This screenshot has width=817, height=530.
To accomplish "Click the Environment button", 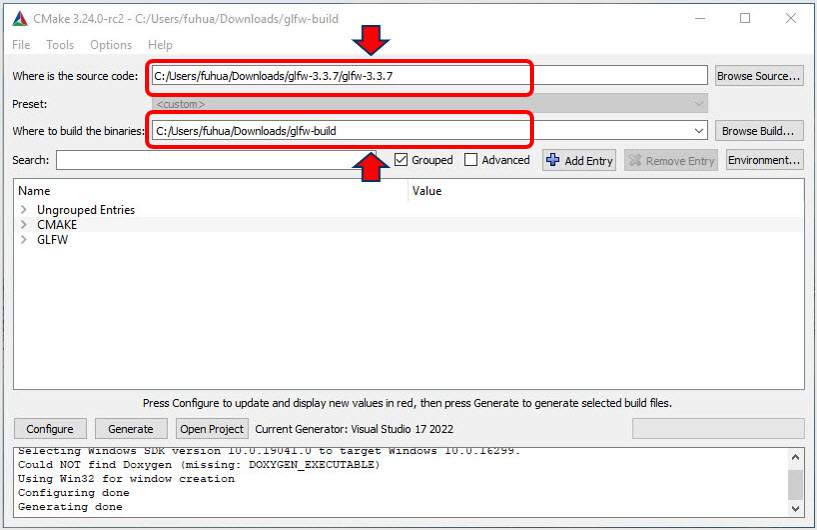I will (764, 160).
